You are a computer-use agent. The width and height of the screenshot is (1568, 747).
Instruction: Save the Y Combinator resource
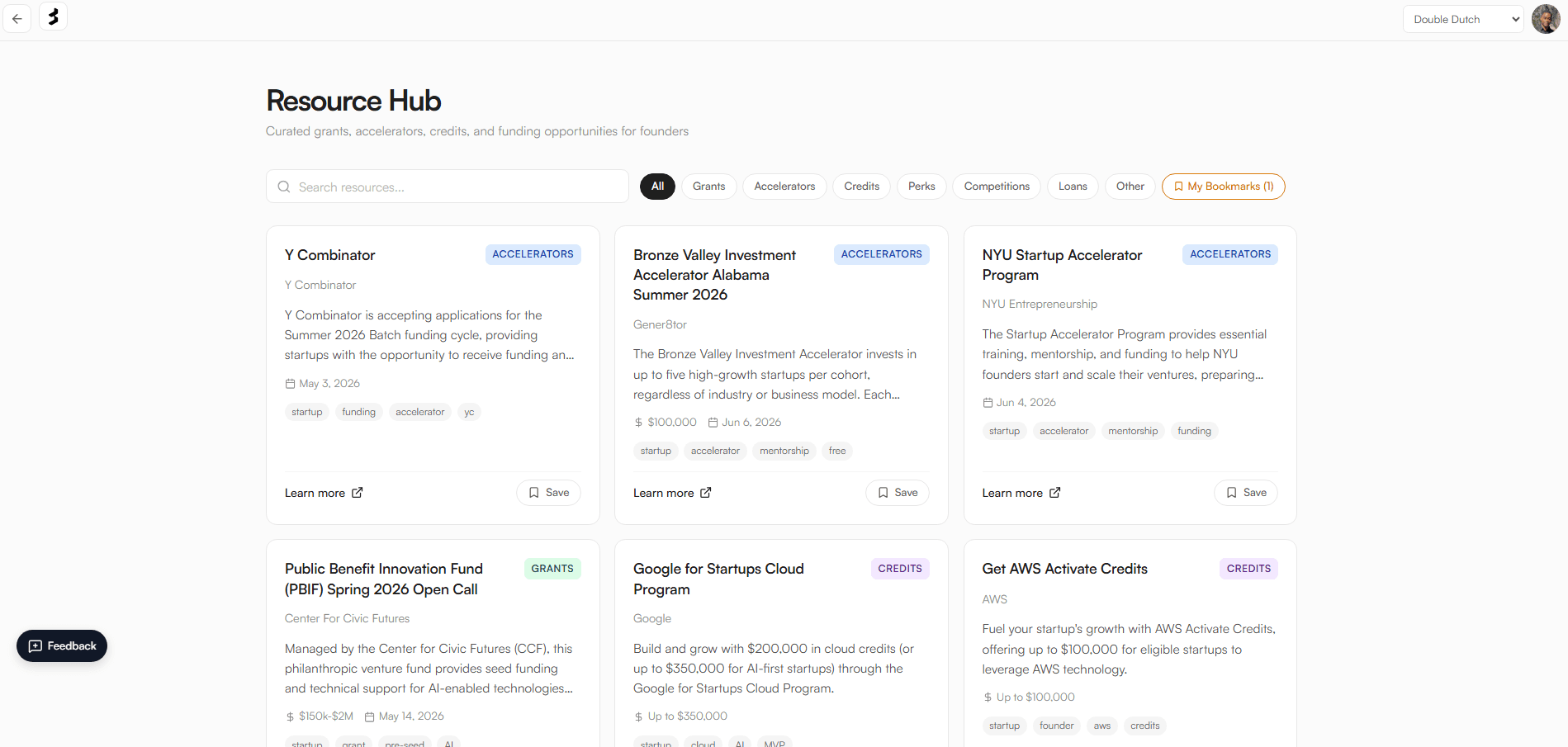547,492
